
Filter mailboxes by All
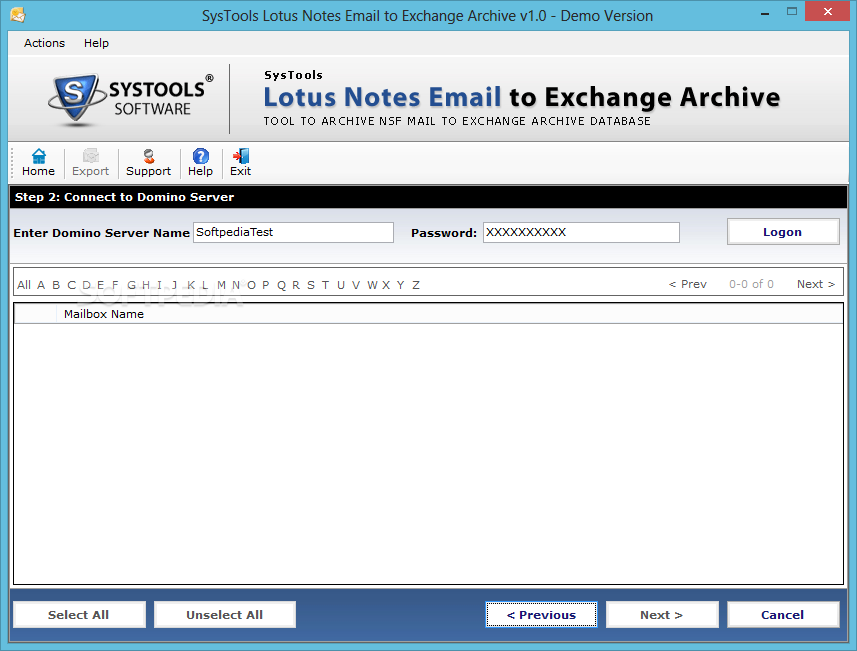click(x=24, y=285)
